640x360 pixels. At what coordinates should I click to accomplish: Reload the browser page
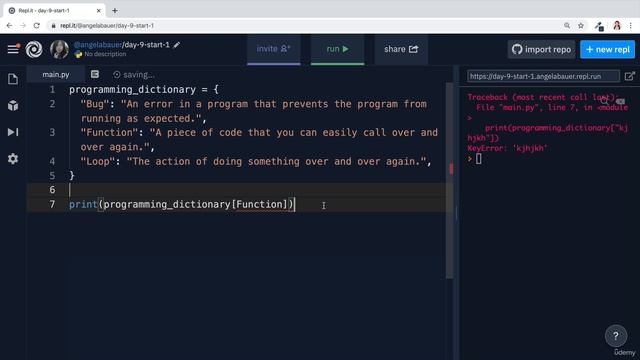37,25
